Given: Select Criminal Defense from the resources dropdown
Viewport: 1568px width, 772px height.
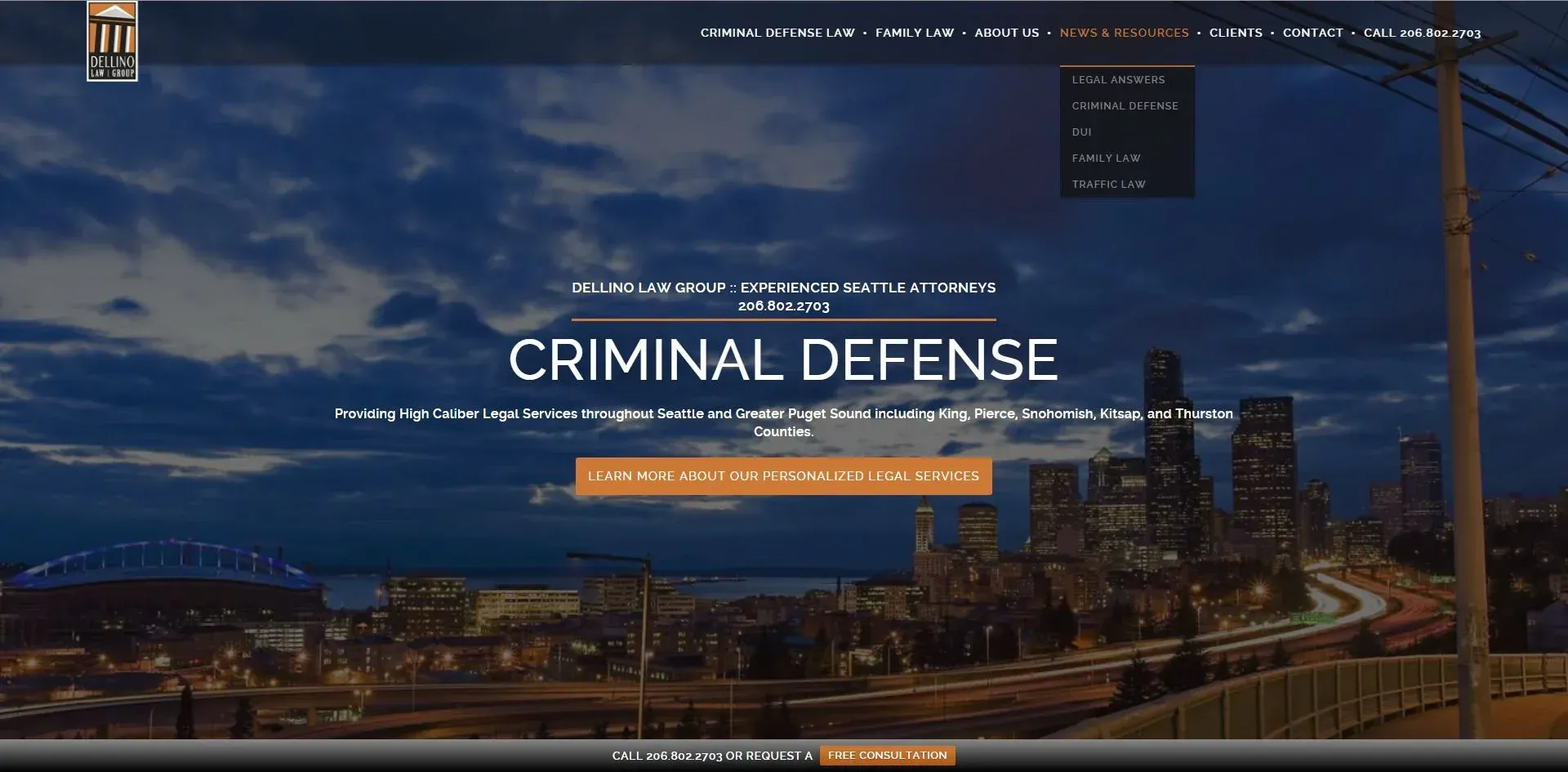Looking at the screenshot, I should tap(1125, 105).
